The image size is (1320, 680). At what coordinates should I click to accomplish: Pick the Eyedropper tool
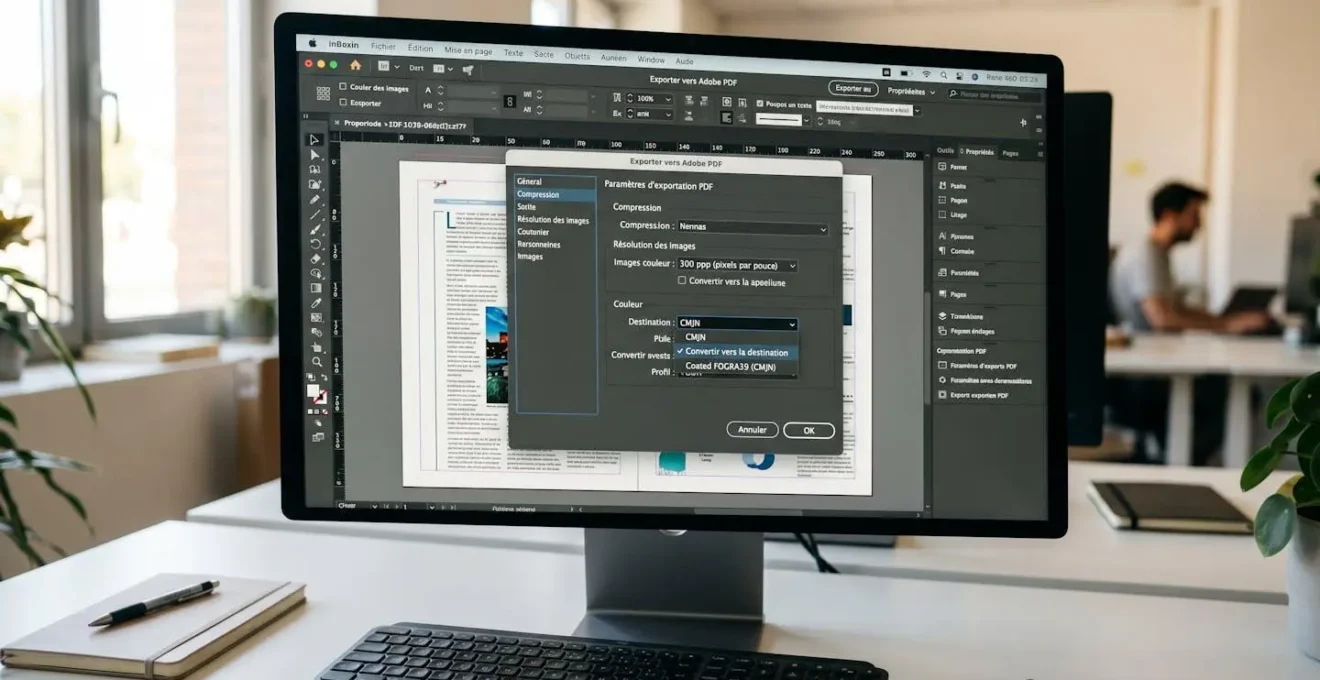pyautogui.click(x=315, y=300)
